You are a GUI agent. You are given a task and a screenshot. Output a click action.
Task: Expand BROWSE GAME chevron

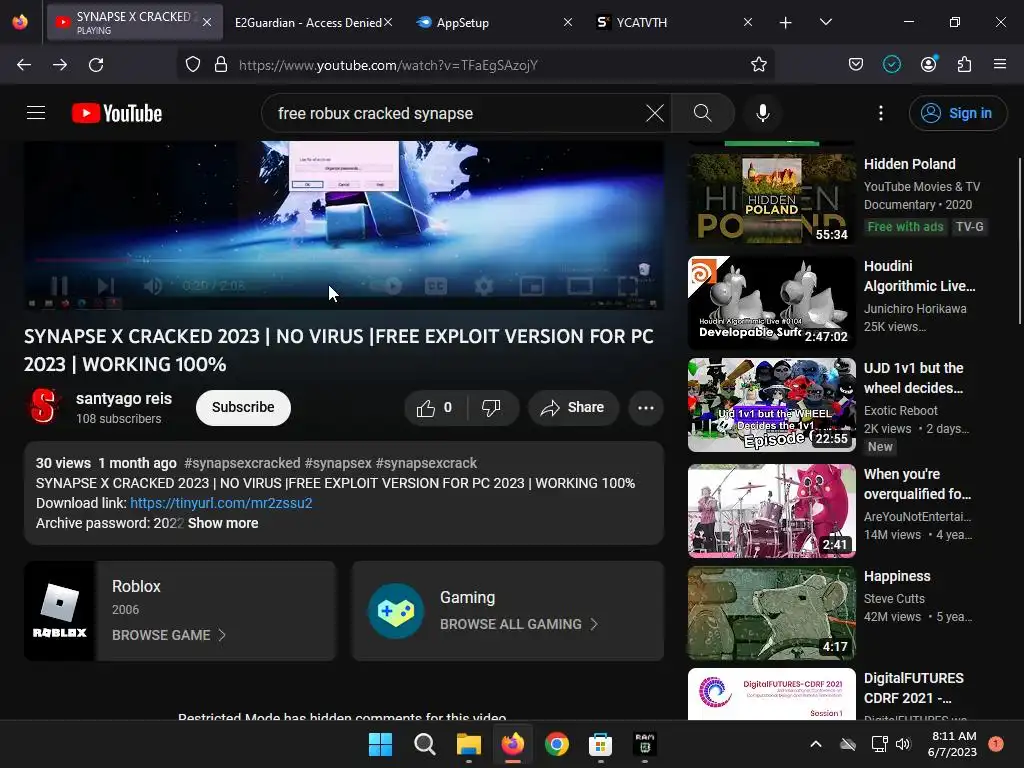coord(222,635)
